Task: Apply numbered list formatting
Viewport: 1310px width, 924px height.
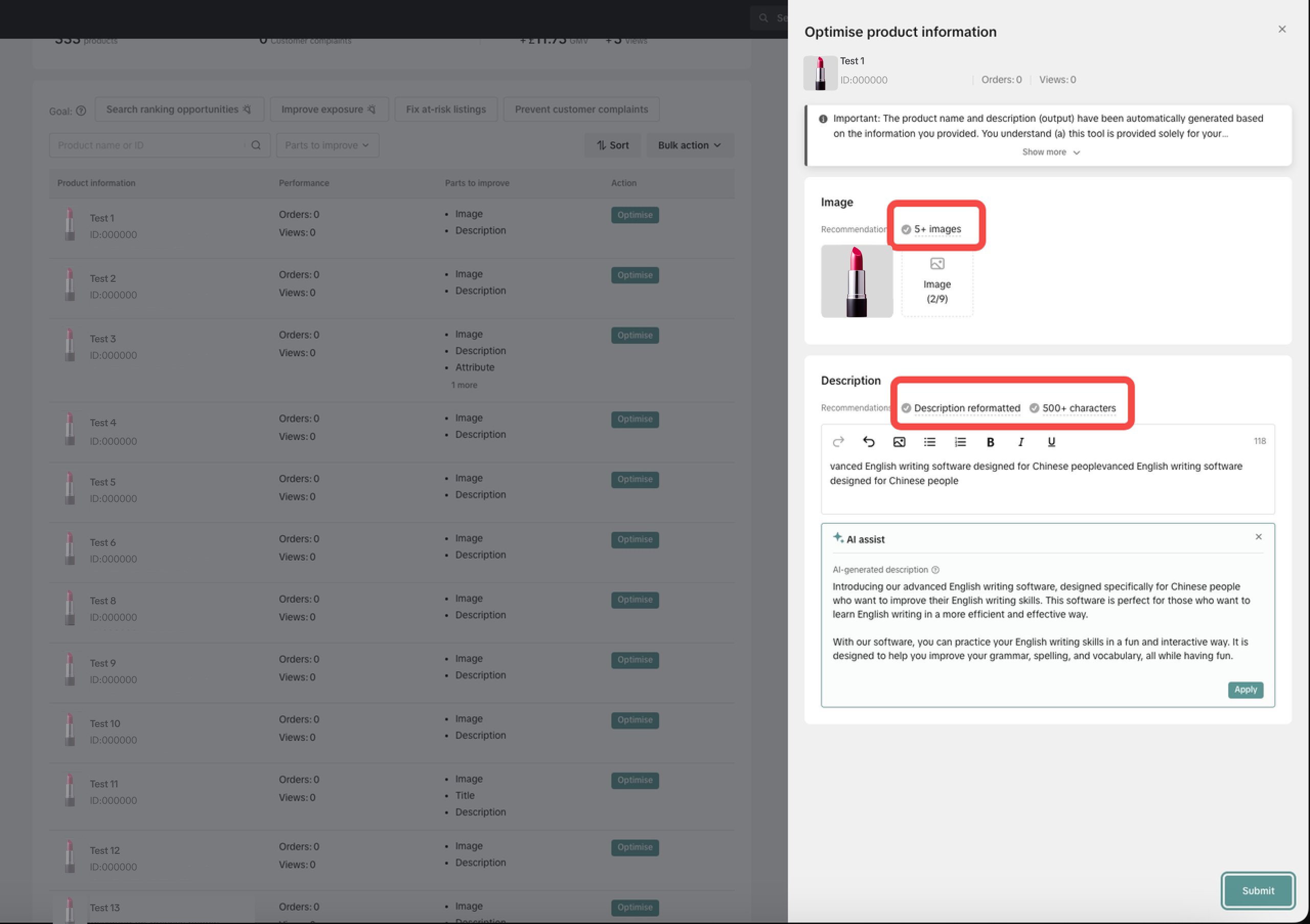Action: (960, 442)
